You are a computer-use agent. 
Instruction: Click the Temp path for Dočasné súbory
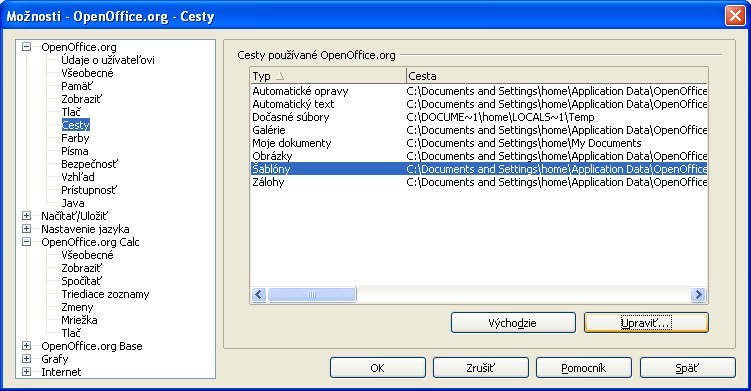(500, 117)
